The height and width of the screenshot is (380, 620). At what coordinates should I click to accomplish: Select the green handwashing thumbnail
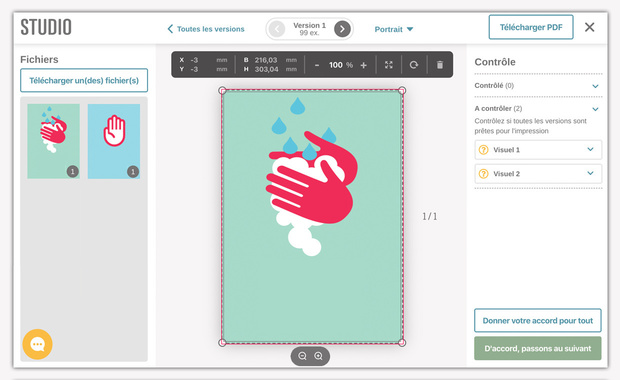(53, 141)
